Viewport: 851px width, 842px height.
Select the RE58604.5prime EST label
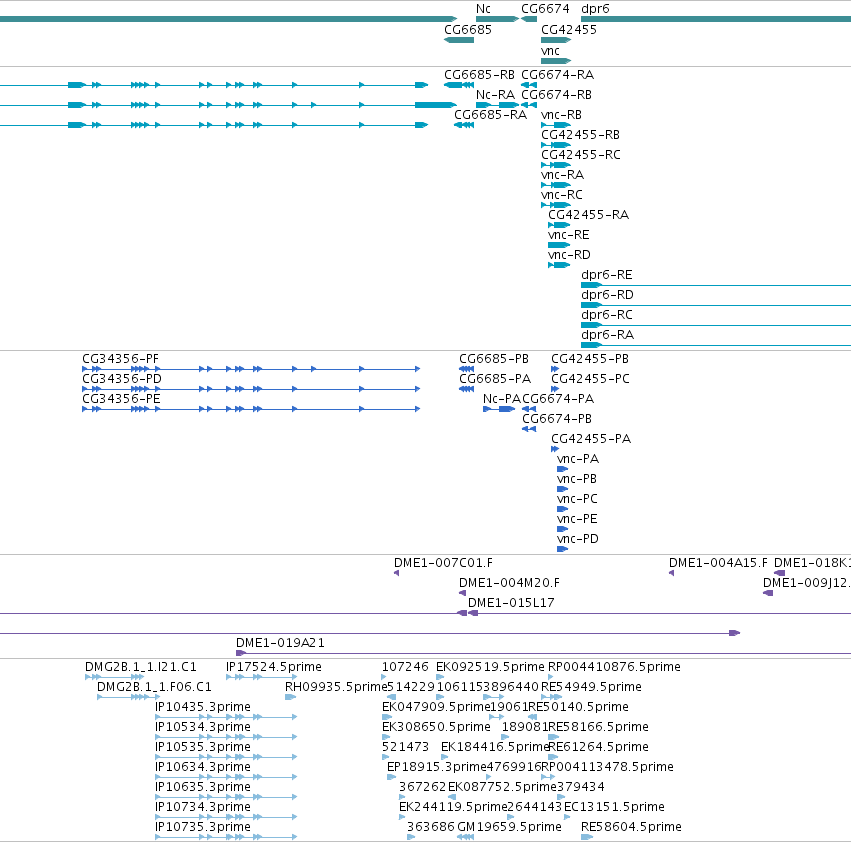point(631,827)
